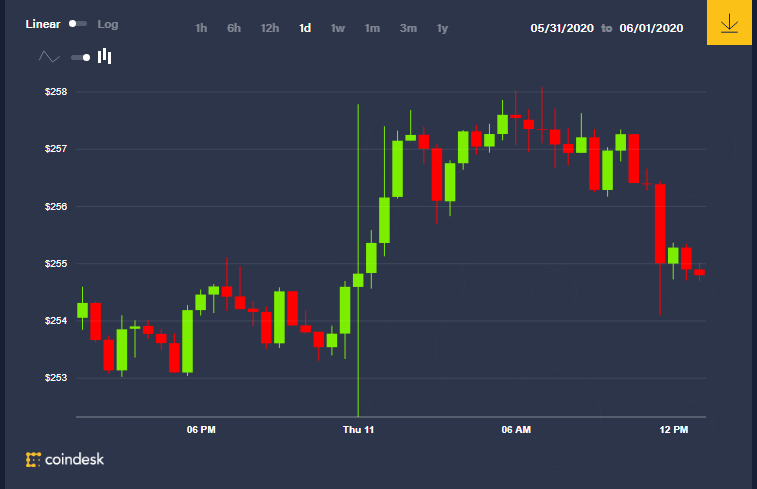Select the 1d time range

coord(305,28)
